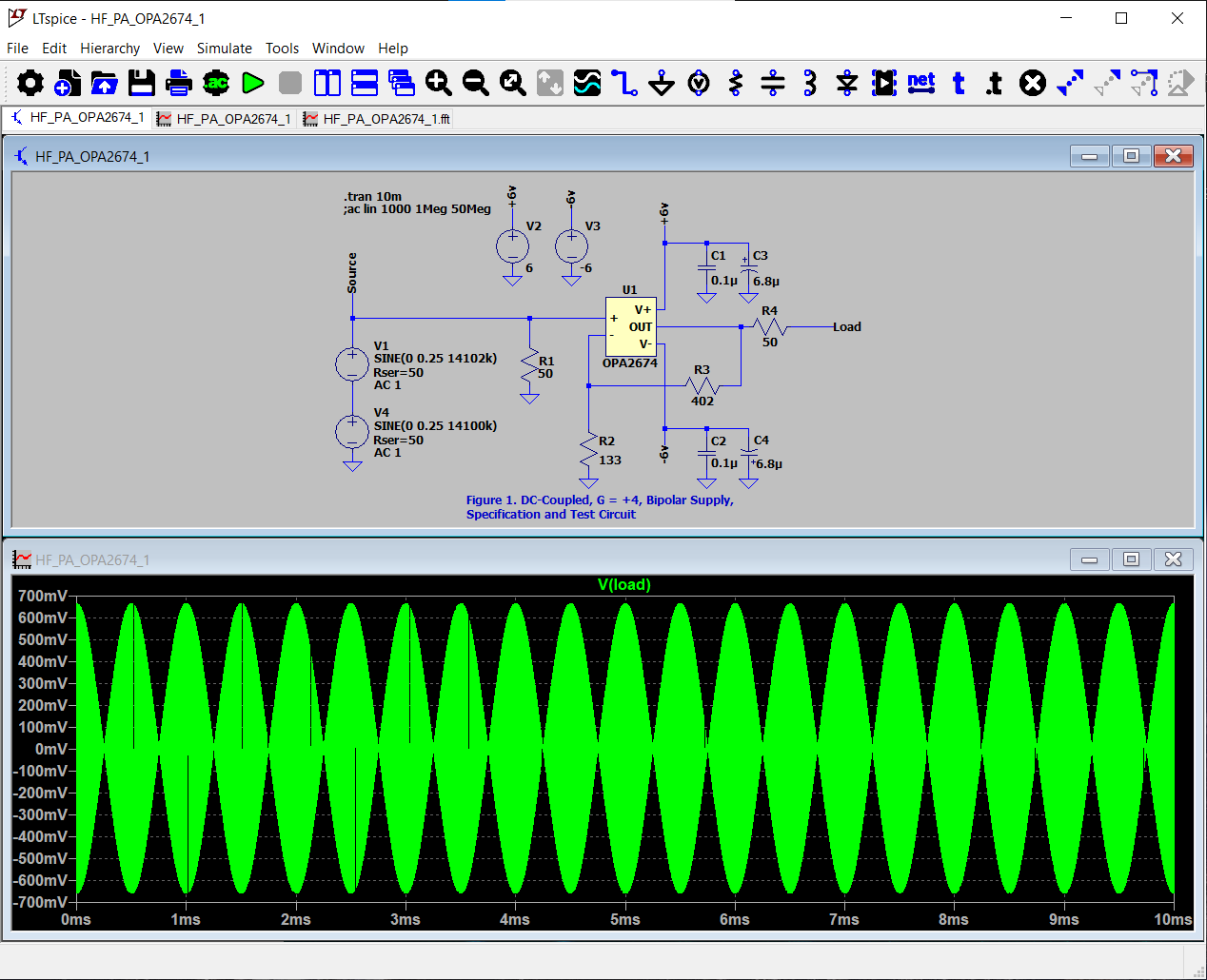
Task: Switch to the HF_PA_OPA2674_1 waveform tab
Action: [x=224, y=119]
